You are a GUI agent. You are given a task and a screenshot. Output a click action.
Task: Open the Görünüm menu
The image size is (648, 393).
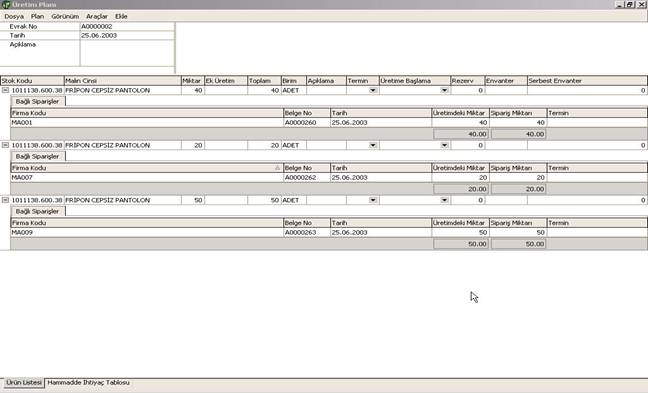point(65,17)
